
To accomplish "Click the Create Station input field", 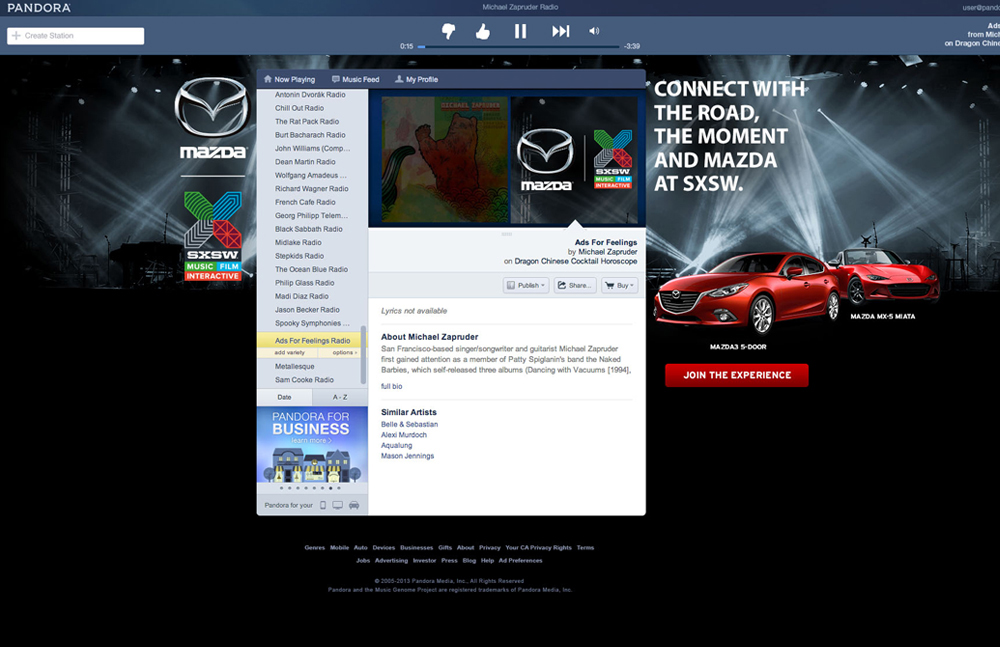I will (x=75, y=36).
